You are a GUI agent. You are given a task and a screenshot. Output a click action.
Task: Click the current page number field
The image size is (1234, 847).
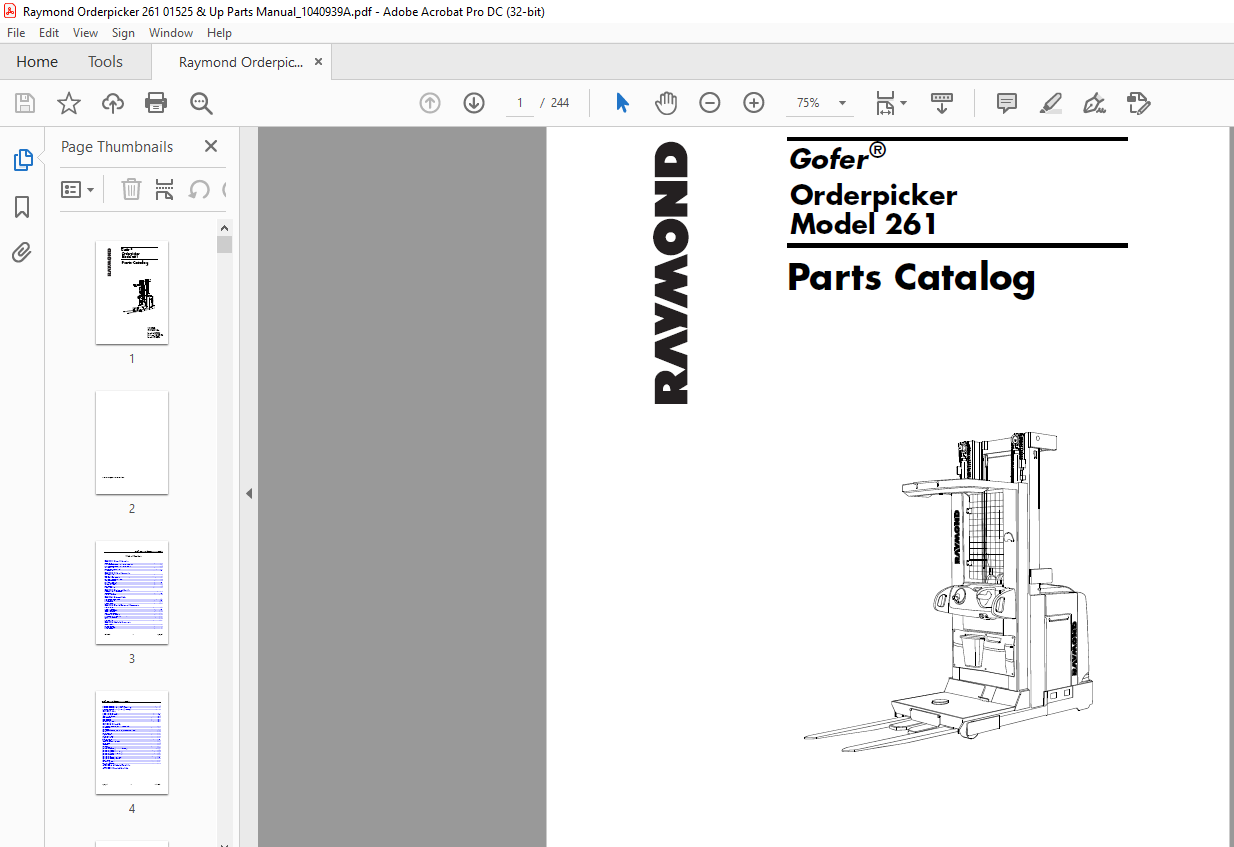click(520, 103)
